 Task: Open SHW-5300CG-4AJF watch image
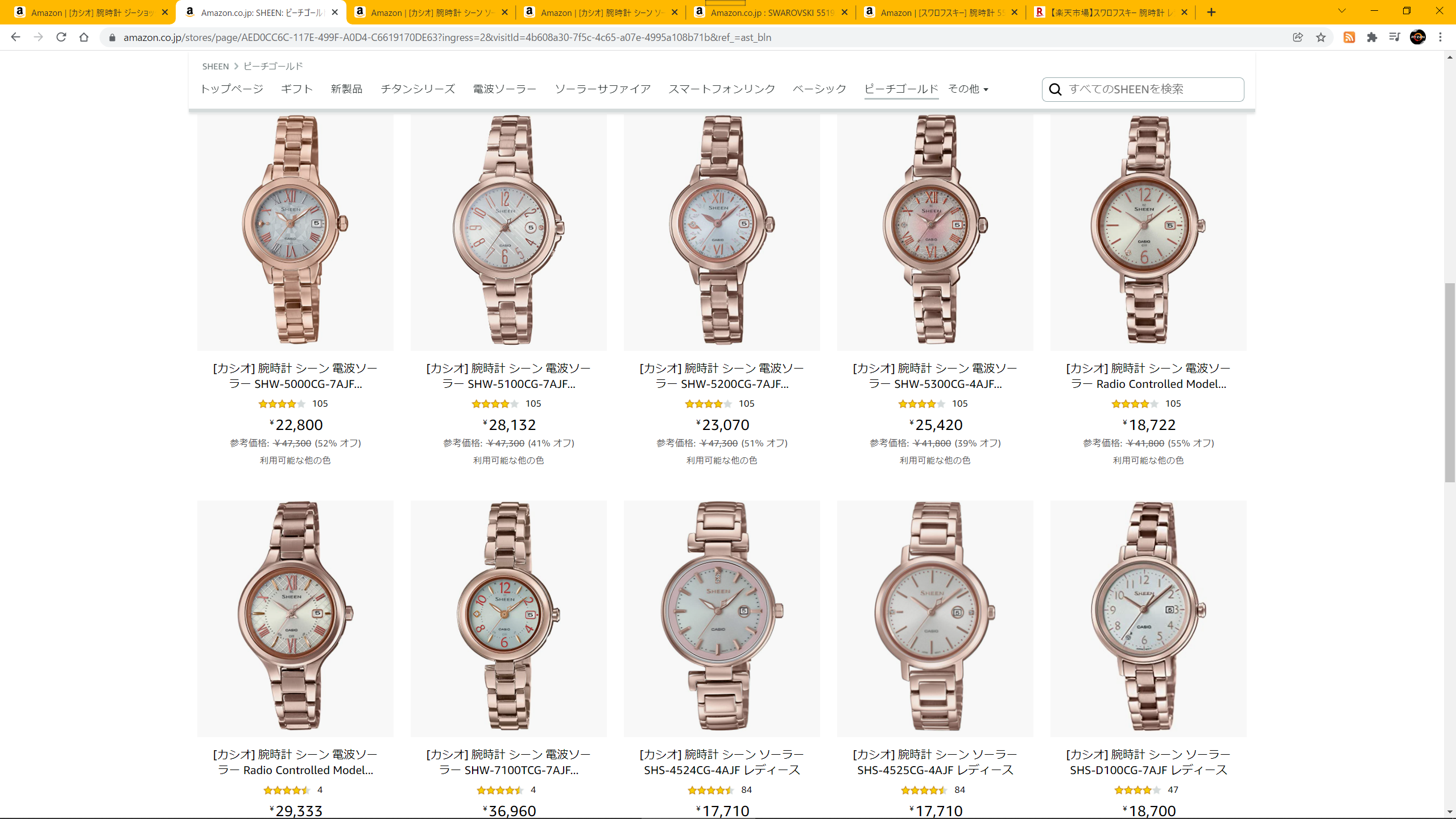[935, 232]
